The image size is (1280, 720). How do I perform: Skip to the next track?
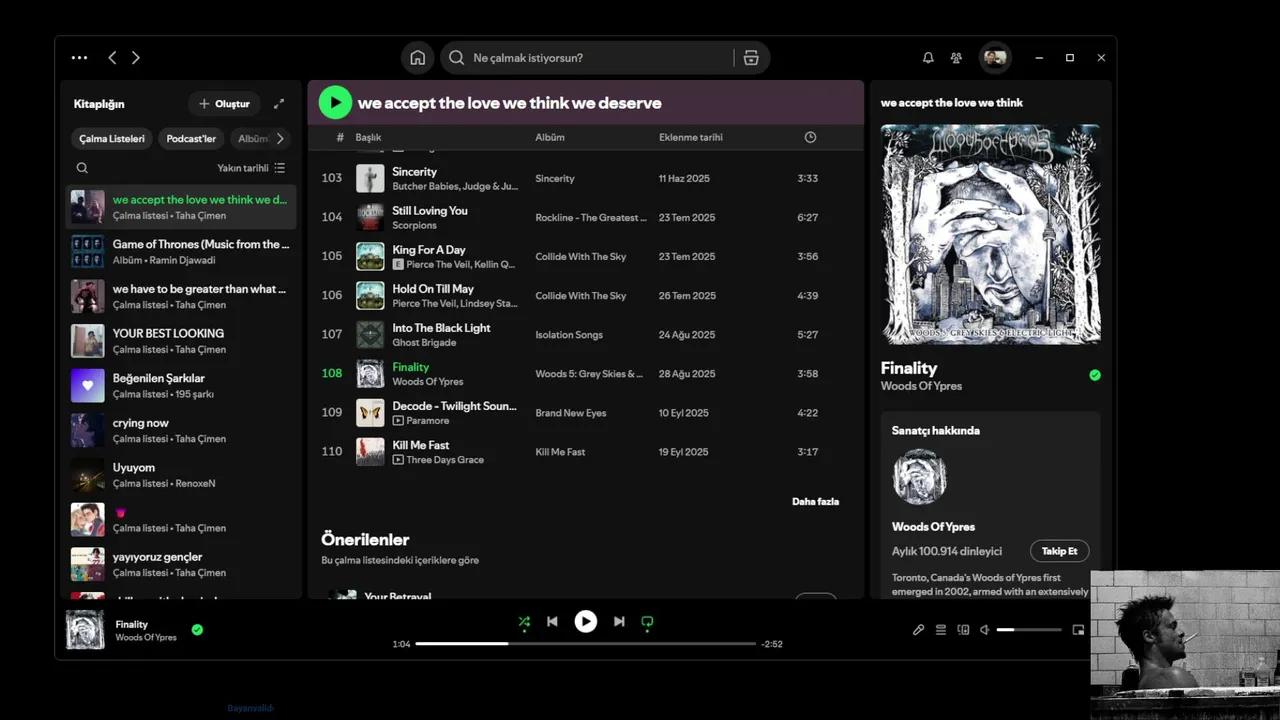pos(619,621)
